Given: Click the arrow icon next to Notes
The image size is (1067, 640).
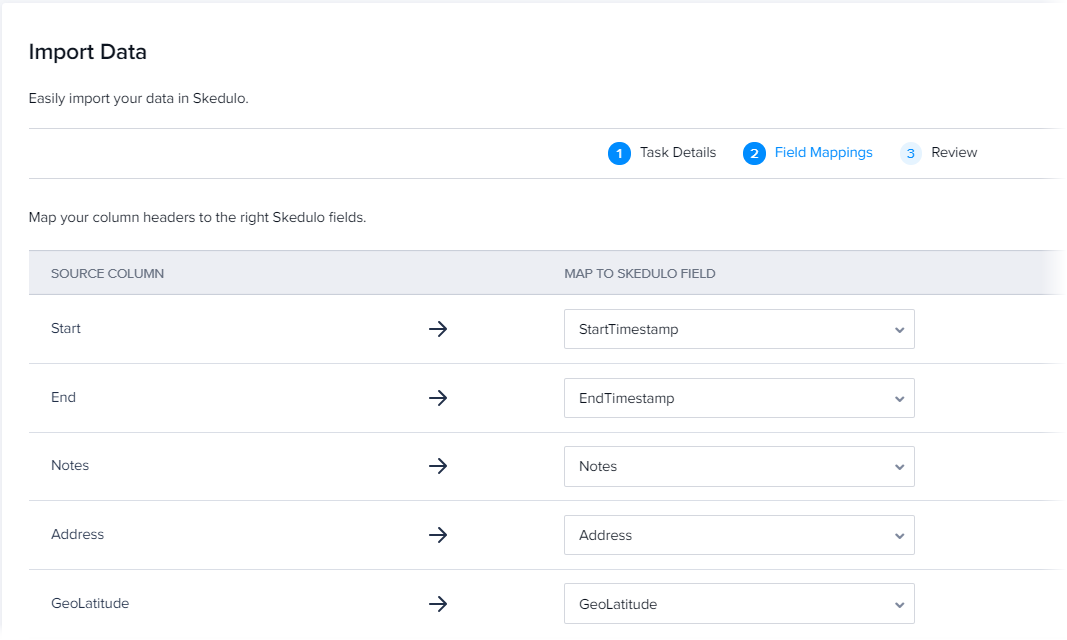Looking at the screenshot, I should (x=438, y=466).
